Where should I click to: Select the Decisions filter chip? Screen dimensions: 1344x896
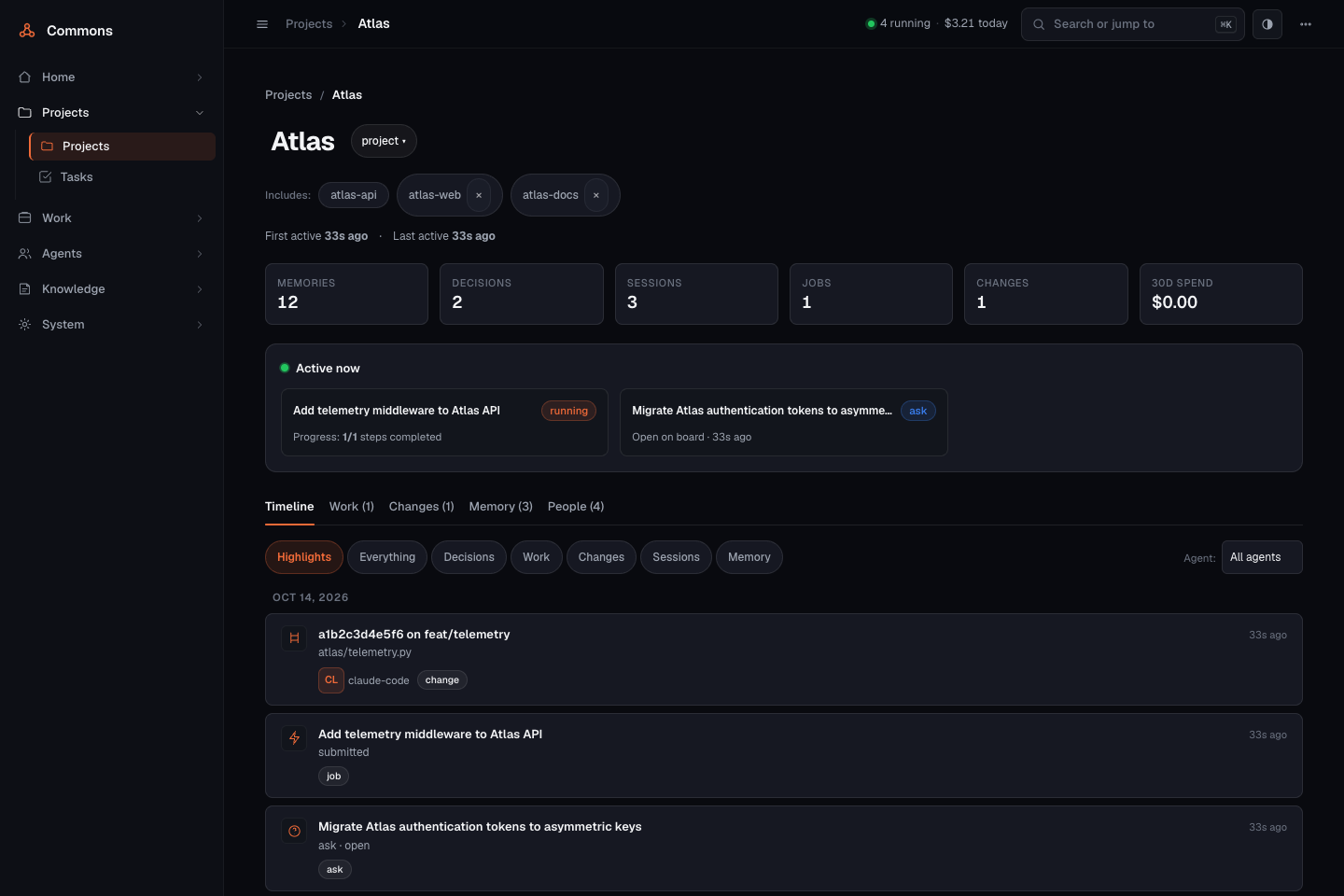pos(469,557)
